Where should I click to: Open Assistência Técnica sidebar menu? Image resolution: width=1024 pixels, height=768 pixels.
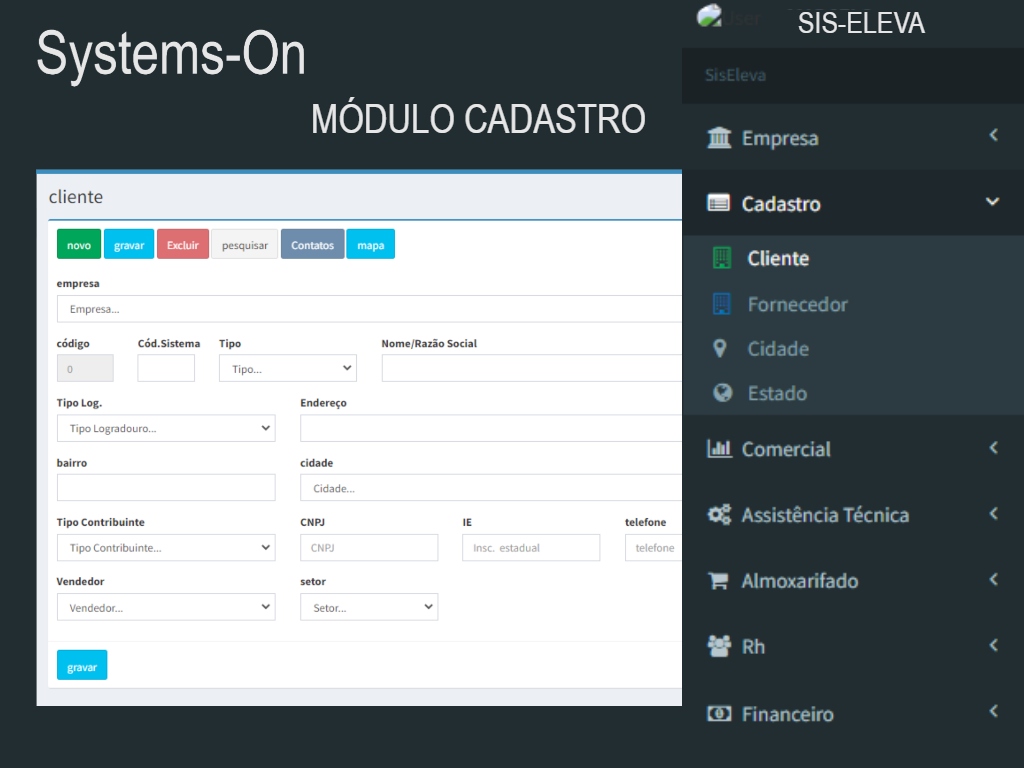pyautogui.click(x=853, y=515)
